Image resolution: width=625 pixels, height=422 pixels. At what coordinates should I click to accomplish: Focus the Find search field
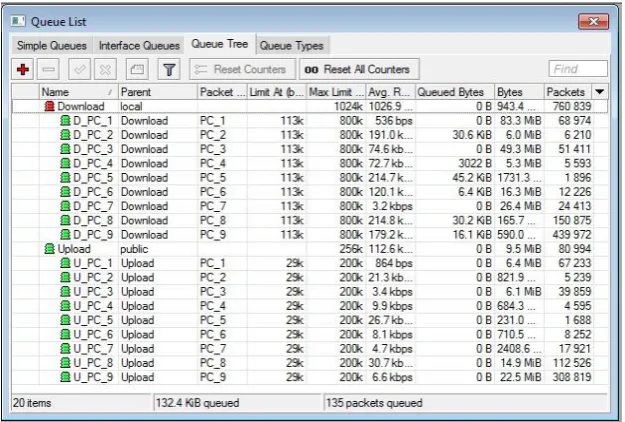click(578, 69)
